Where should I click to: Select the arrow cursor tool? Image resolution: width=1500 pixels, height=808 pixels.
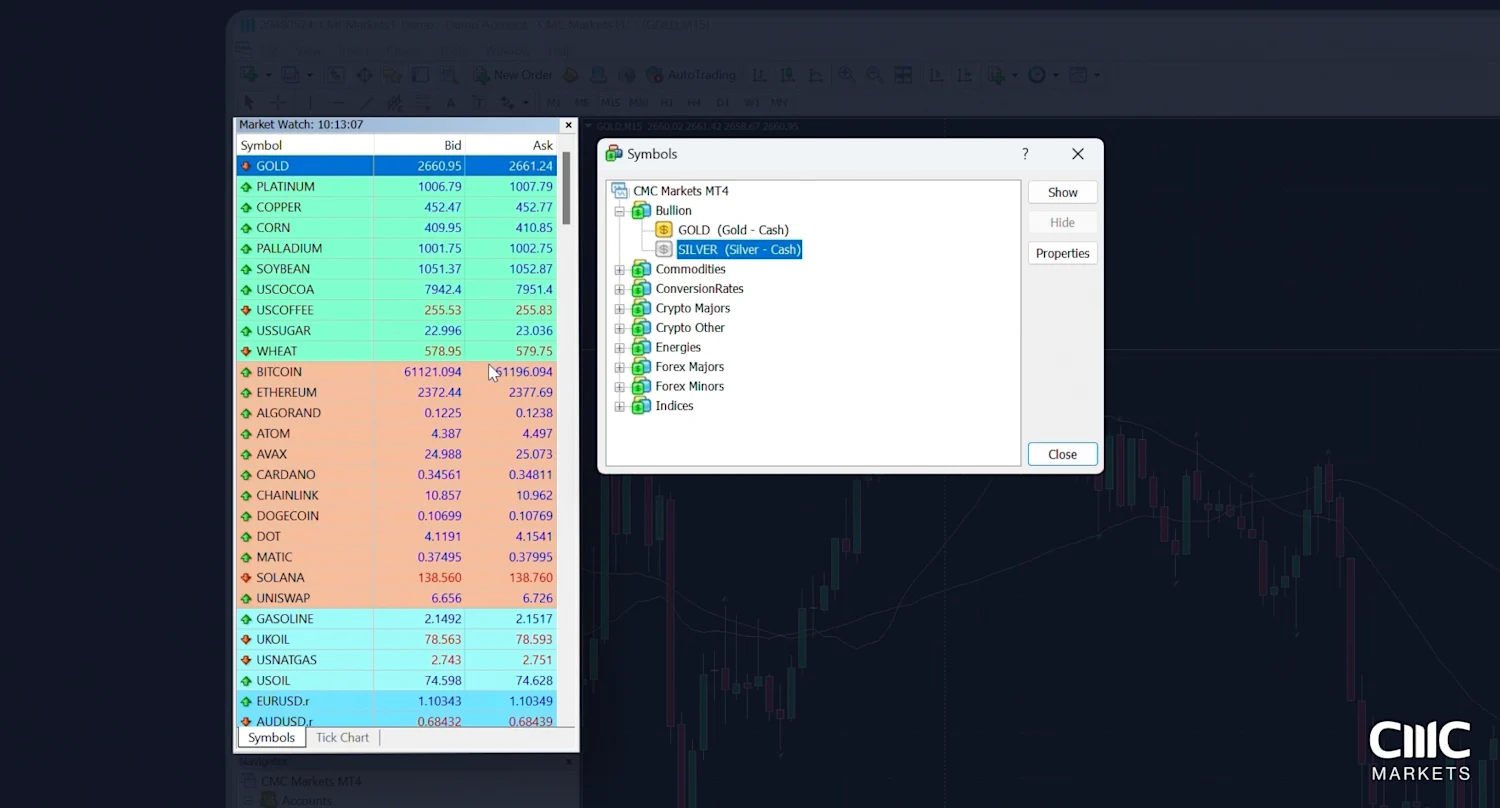(248, 102)
